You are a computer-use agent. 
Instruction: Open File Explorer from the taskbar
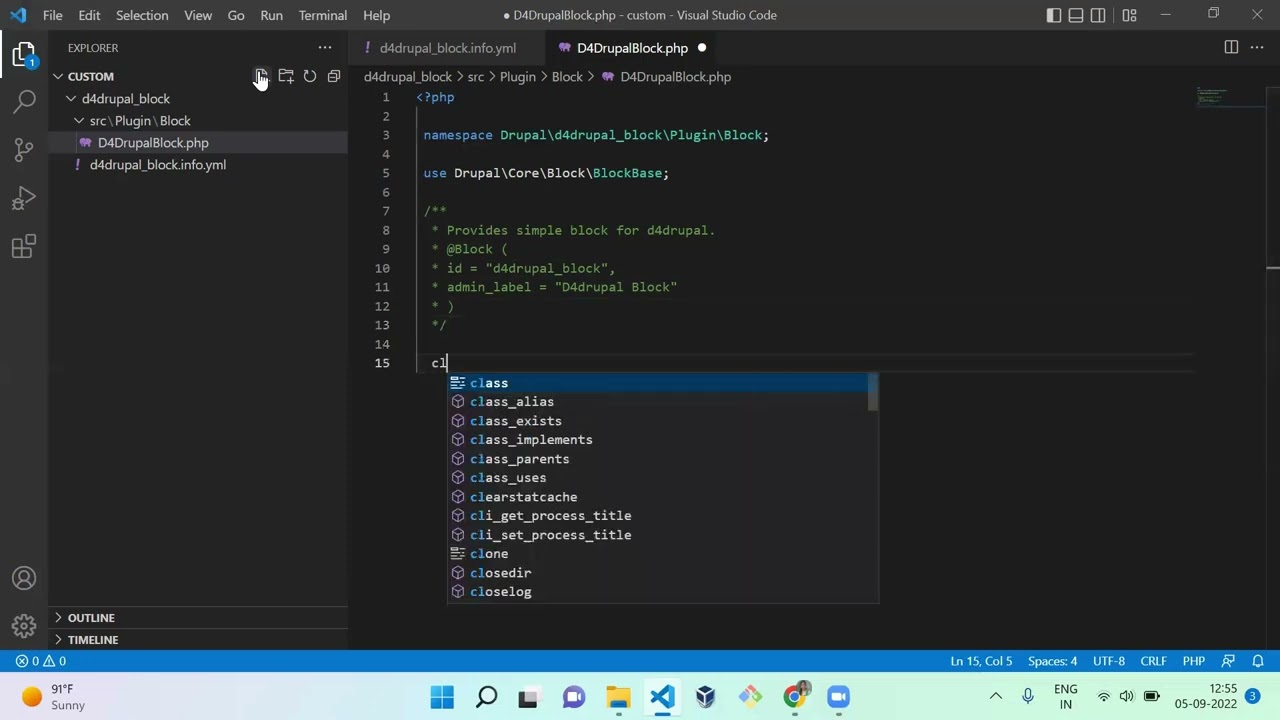618,697
